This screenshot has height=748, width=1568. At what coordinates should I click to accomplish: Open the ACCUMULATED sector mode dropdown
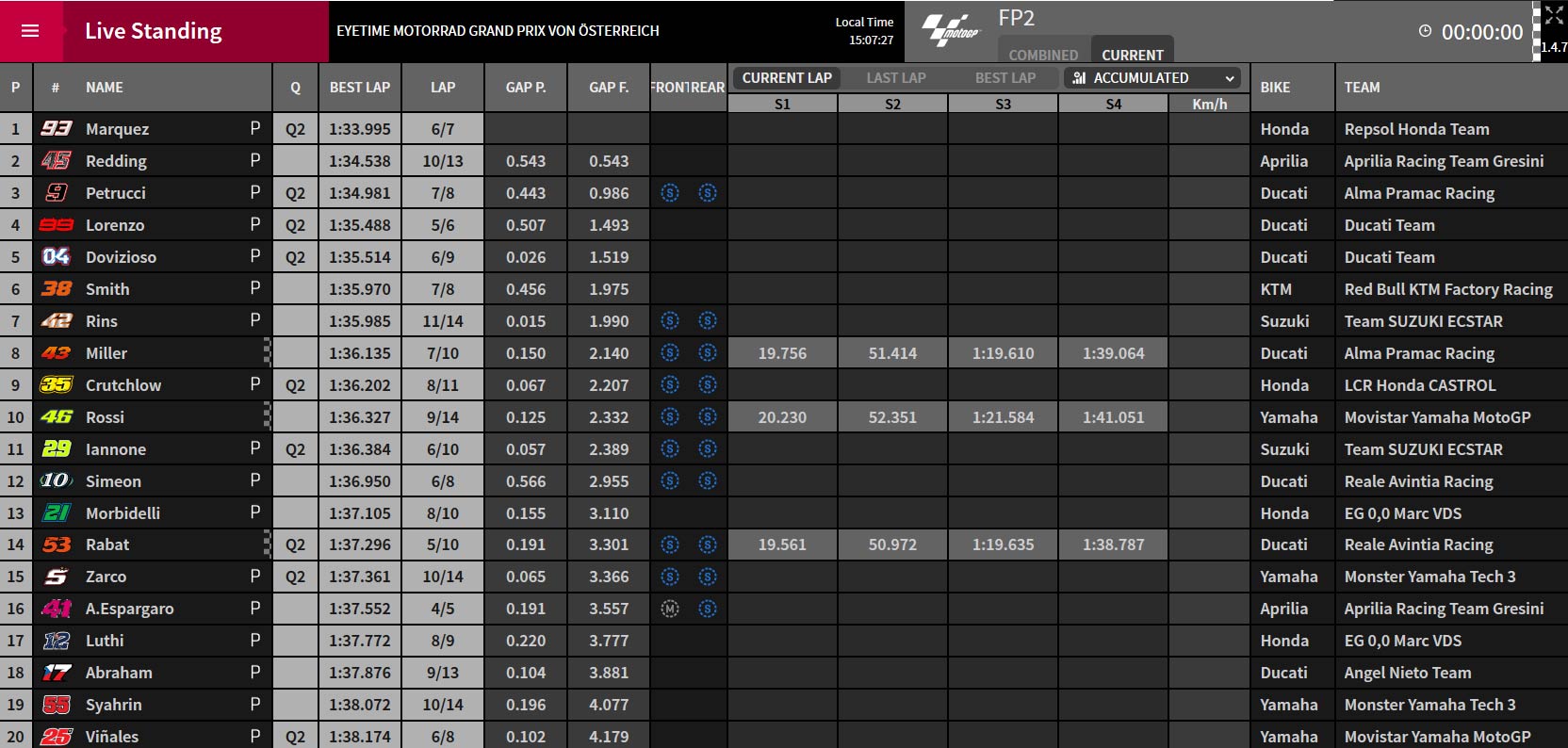(1152, 78)
